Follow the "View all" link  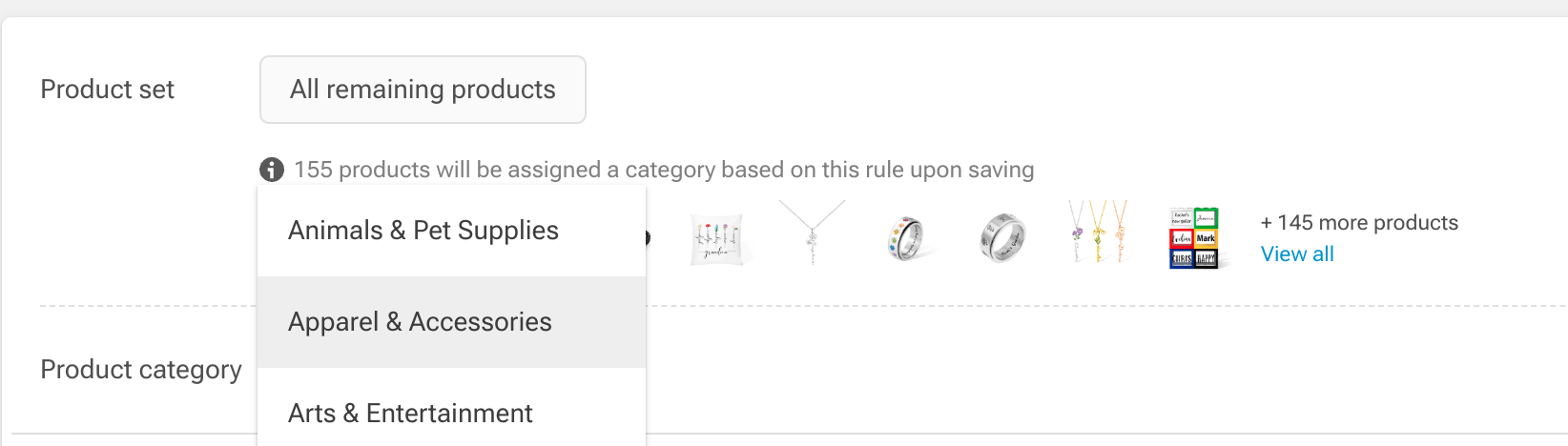pos(1297,254)
